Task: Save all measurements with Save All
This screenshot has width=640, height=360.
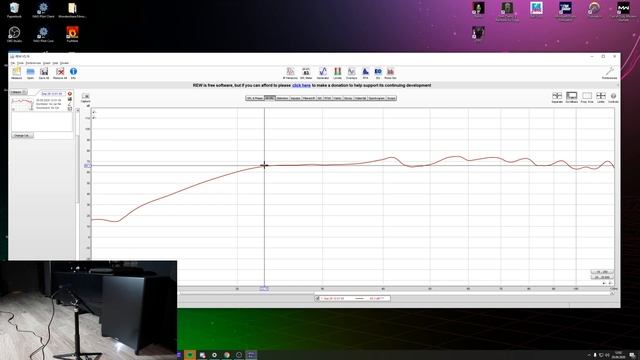Action: point(44,73)
